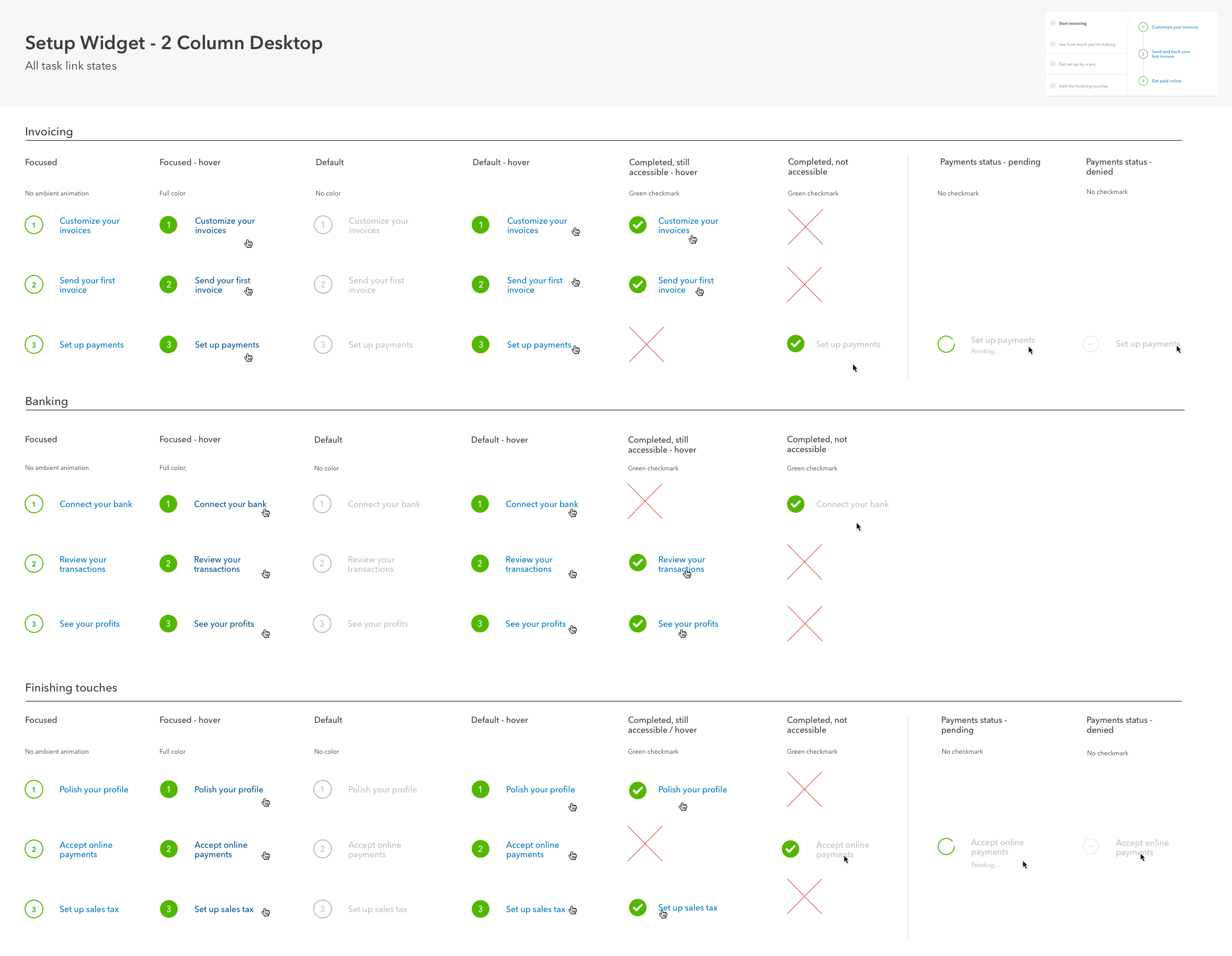Click green checkmark beside grayed Set up payments, Invoicing
Viewport: 1232px width, 956px height.
click(795, 343)
